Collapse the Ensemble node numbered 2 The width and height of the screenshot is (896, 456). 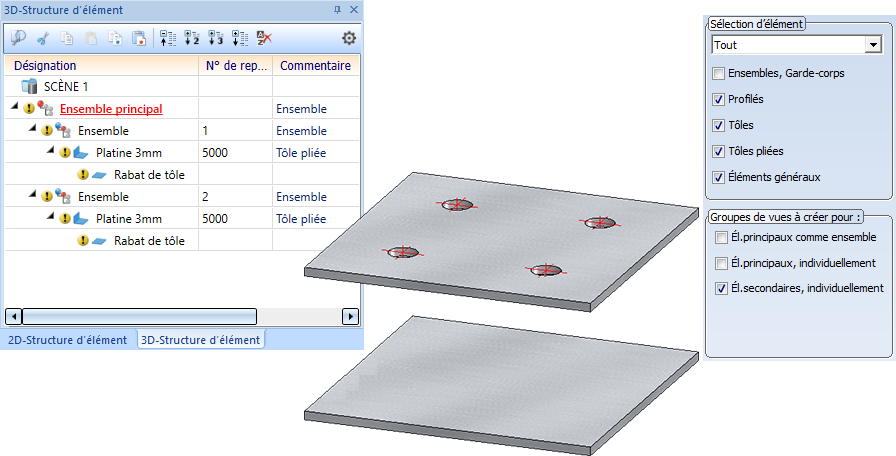33,195
